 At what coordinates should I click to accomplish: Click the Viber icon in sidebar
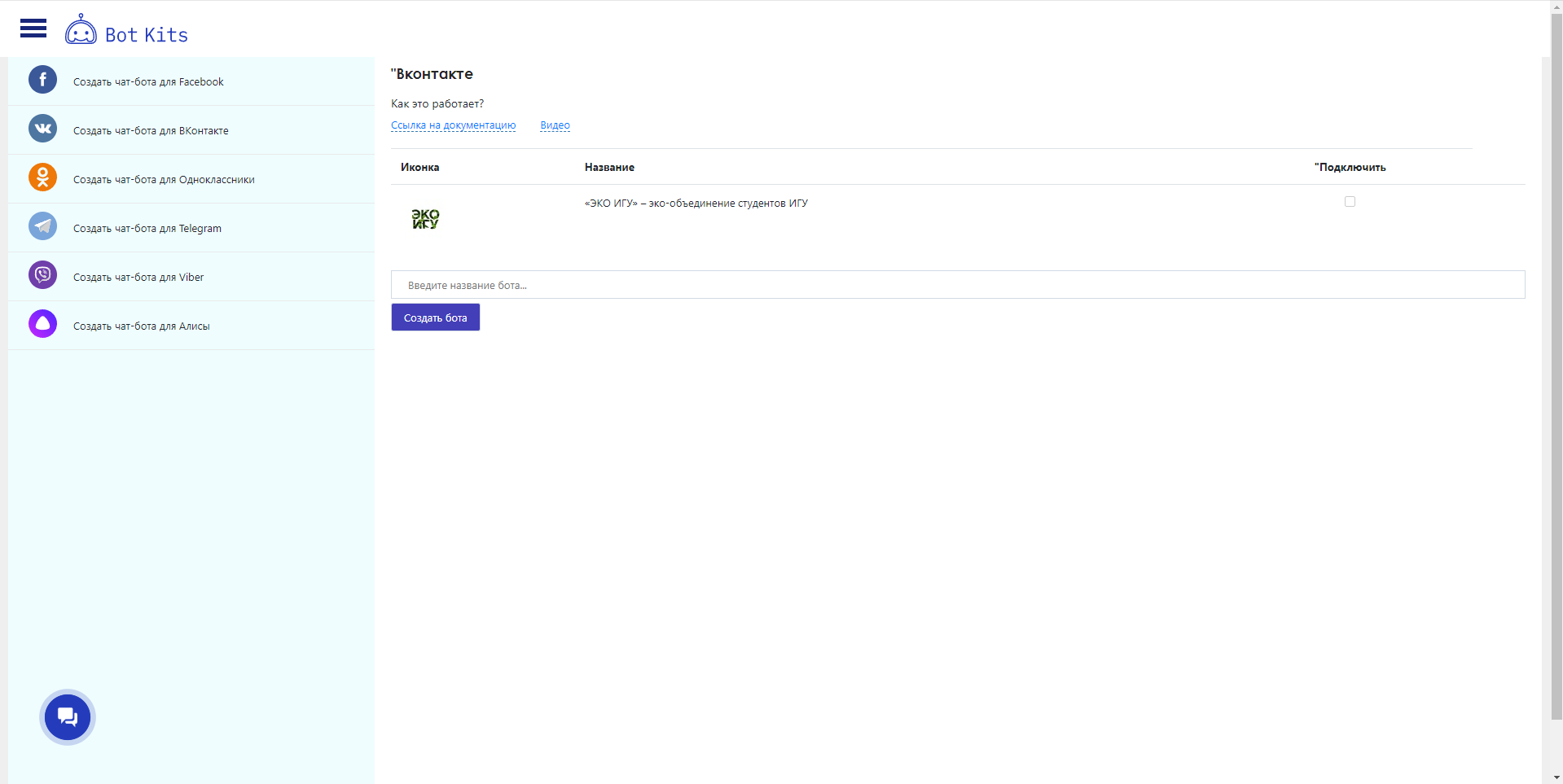coord(42,275)
